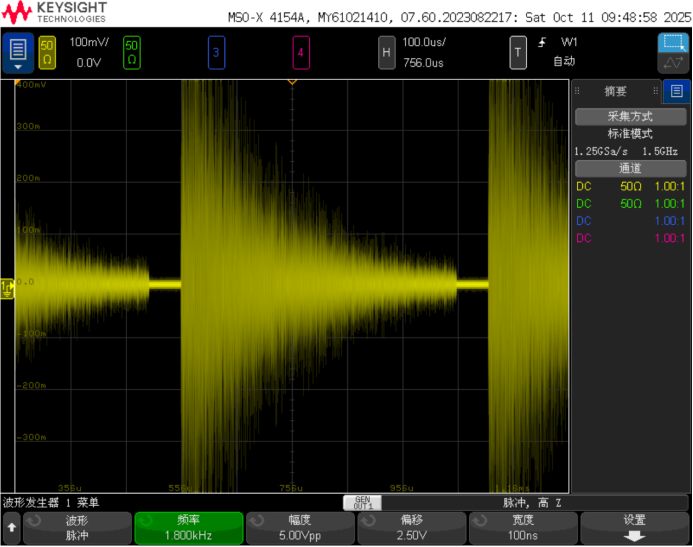Click the 采集方式 acquisition button

(630, 116)
